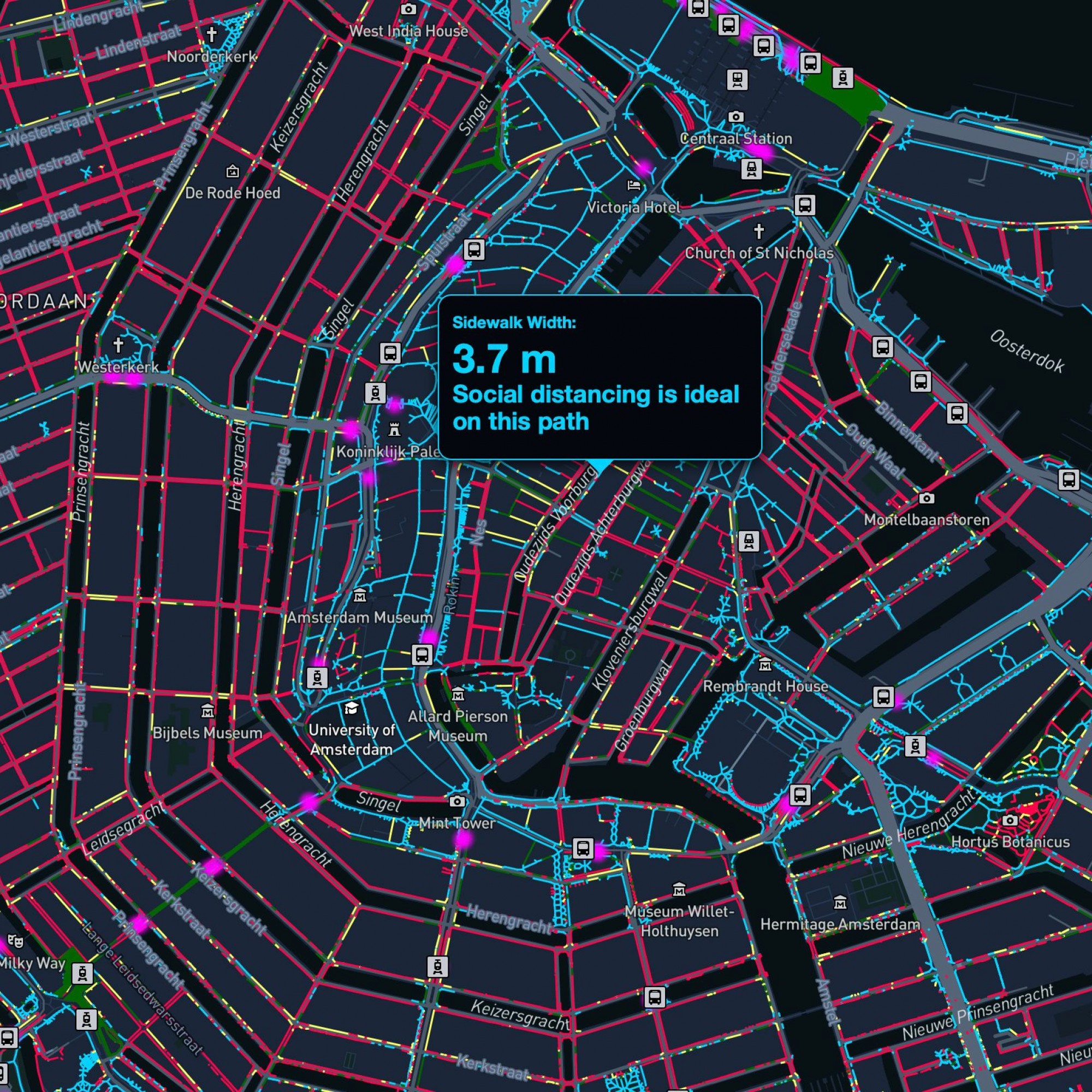The height and width of the screenshot is (1092, 1092).
Task: Select the Oudezijds Voorburgwal label
Action: click(x=556, y=526)
